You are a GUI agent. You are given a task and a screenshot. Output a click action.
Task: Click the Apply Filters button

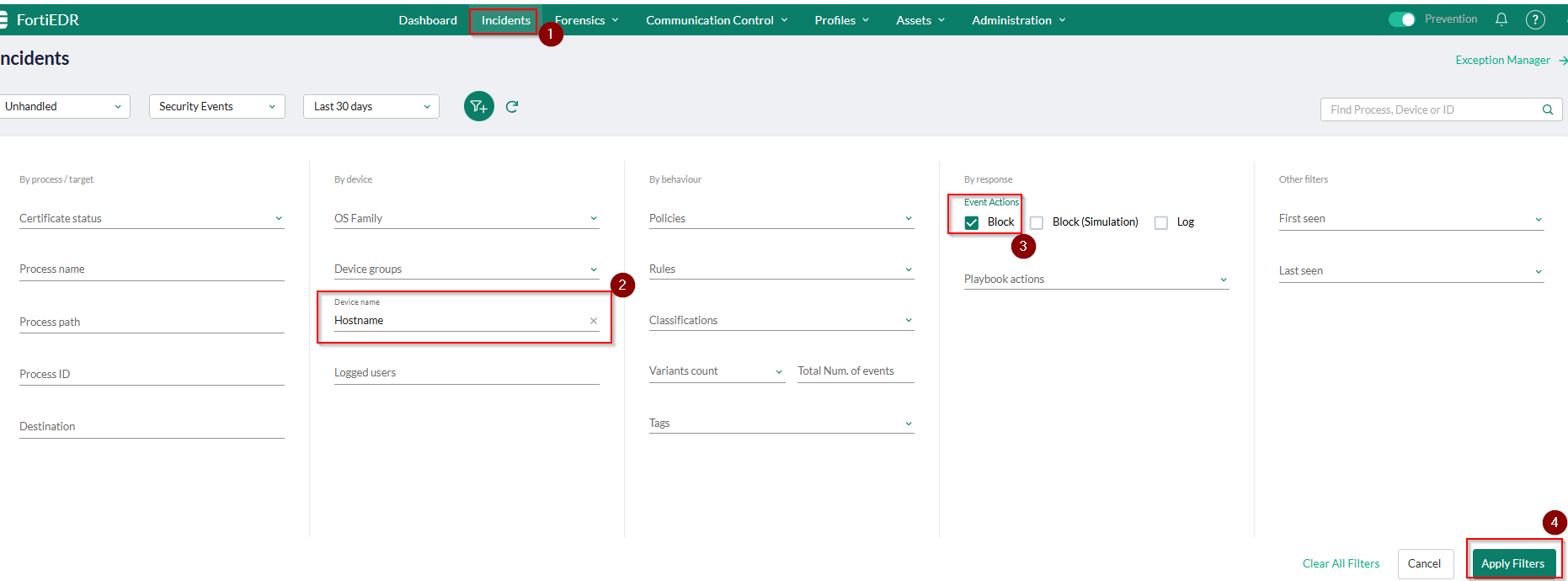pos(1512,563)
